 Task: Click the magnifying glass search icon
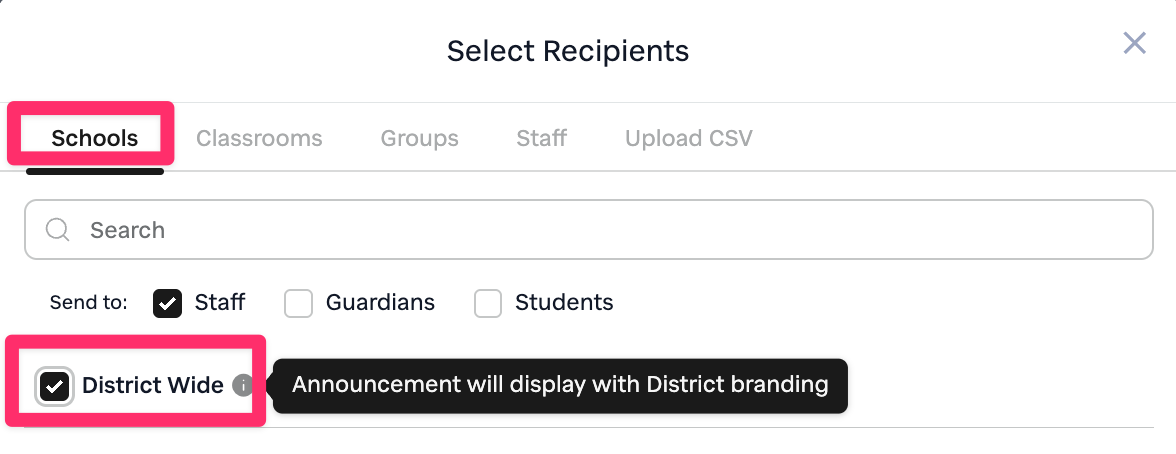(58, 230)
